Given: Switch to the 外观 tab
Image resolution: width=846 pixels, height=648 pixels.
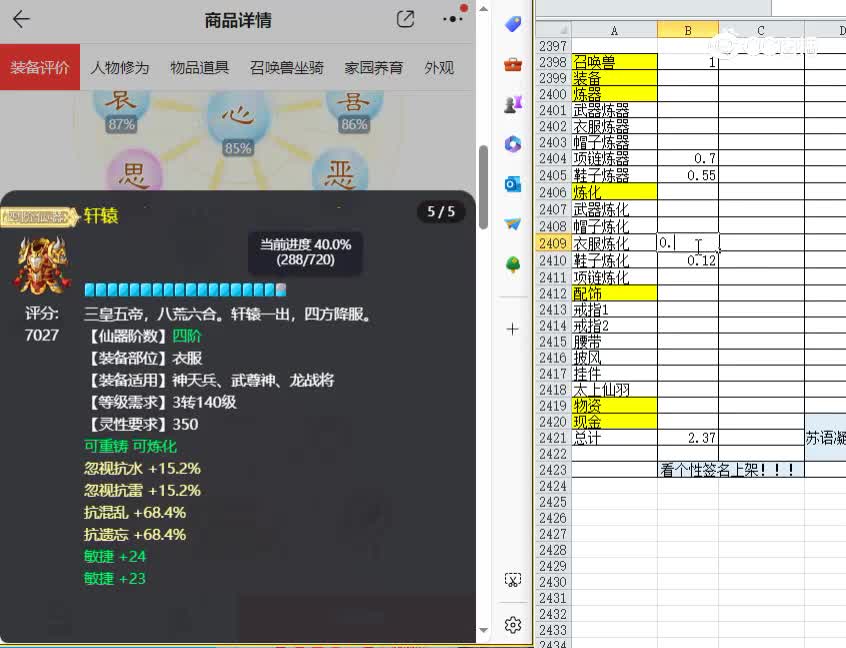Looking at the screenshot, I should pos(439,66).
